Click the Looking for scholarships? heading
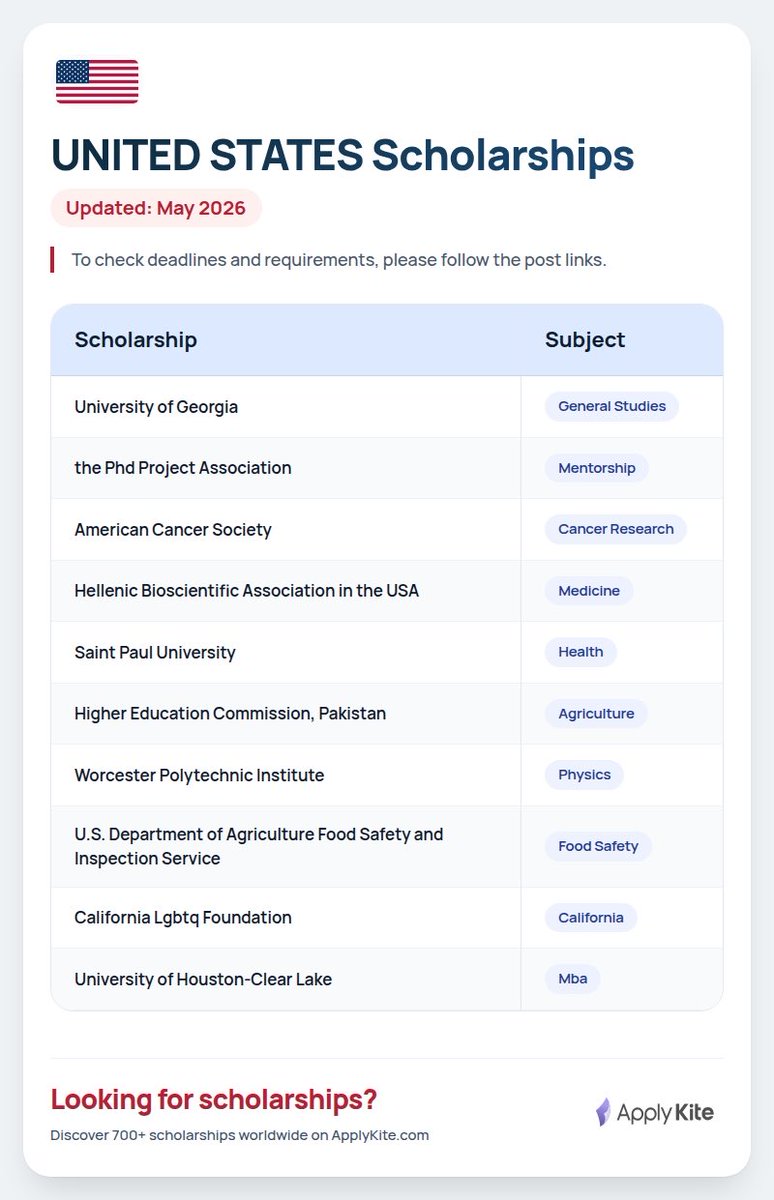This screenshot has height=1200, width=774. click(214, 1100)
